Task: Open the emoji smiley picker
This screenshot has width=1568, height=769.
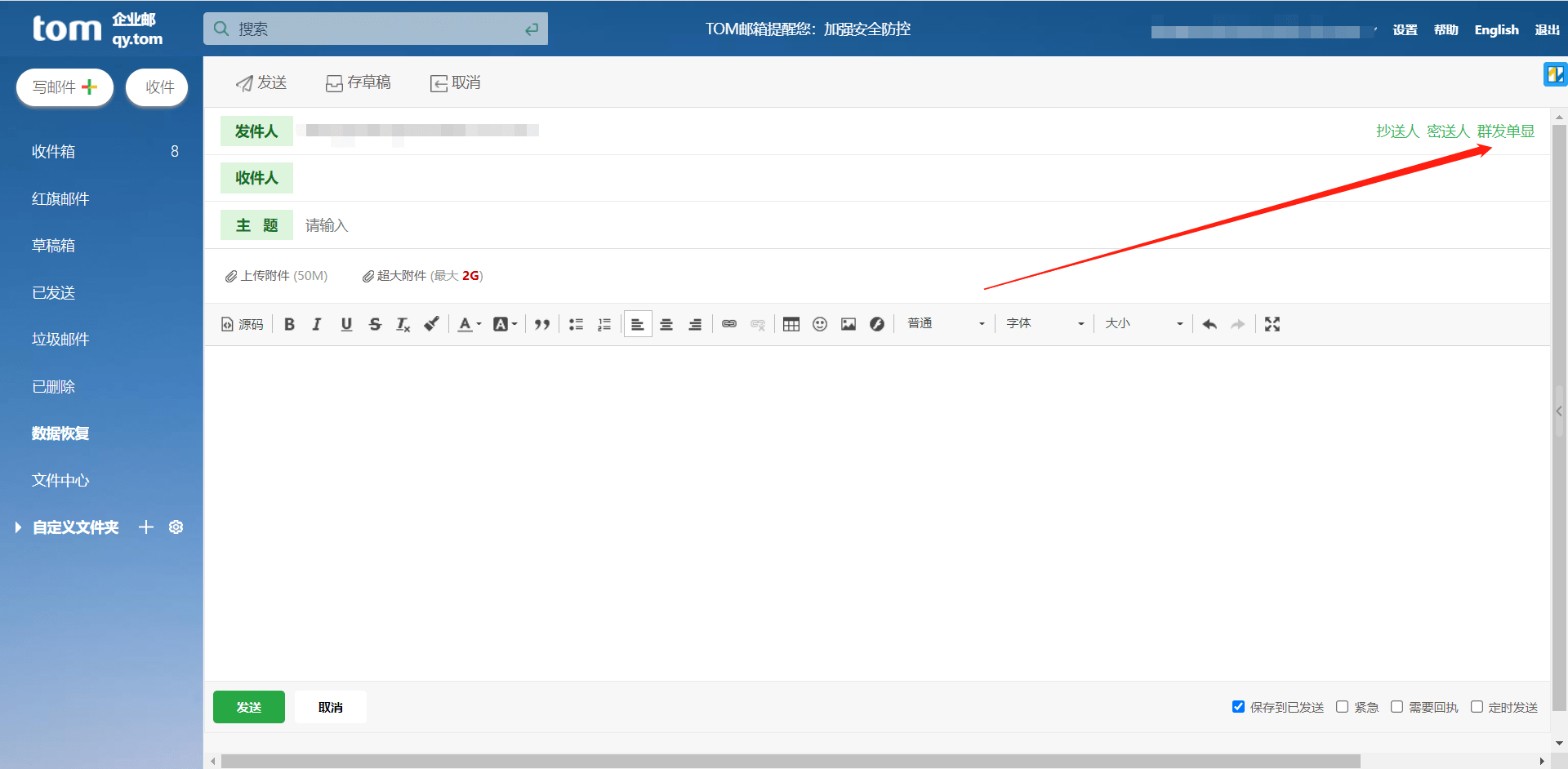Action: [x=820, y=324]
